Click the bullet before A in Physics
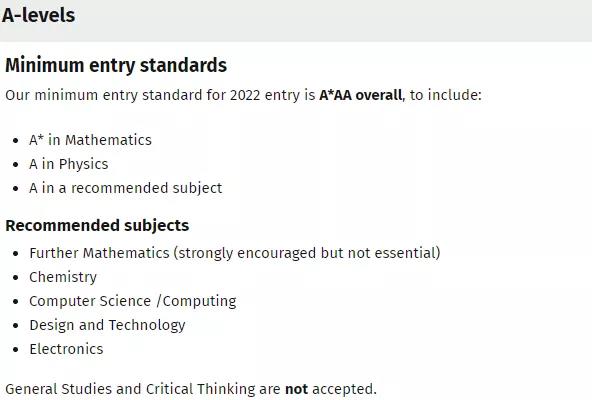Image resolution: width=592 pixels, height=400 pixels. [x=15, y=165]
